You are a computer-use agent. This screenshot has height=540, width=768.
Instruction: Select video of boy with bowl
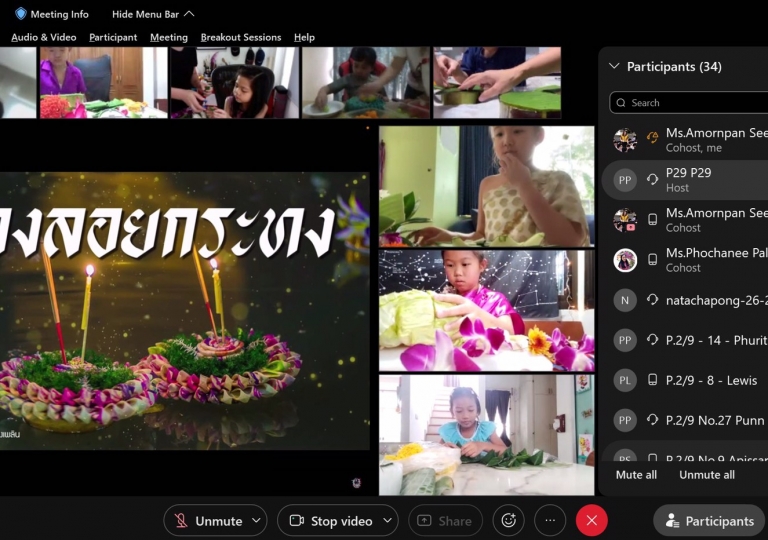(x=366, y=82)
